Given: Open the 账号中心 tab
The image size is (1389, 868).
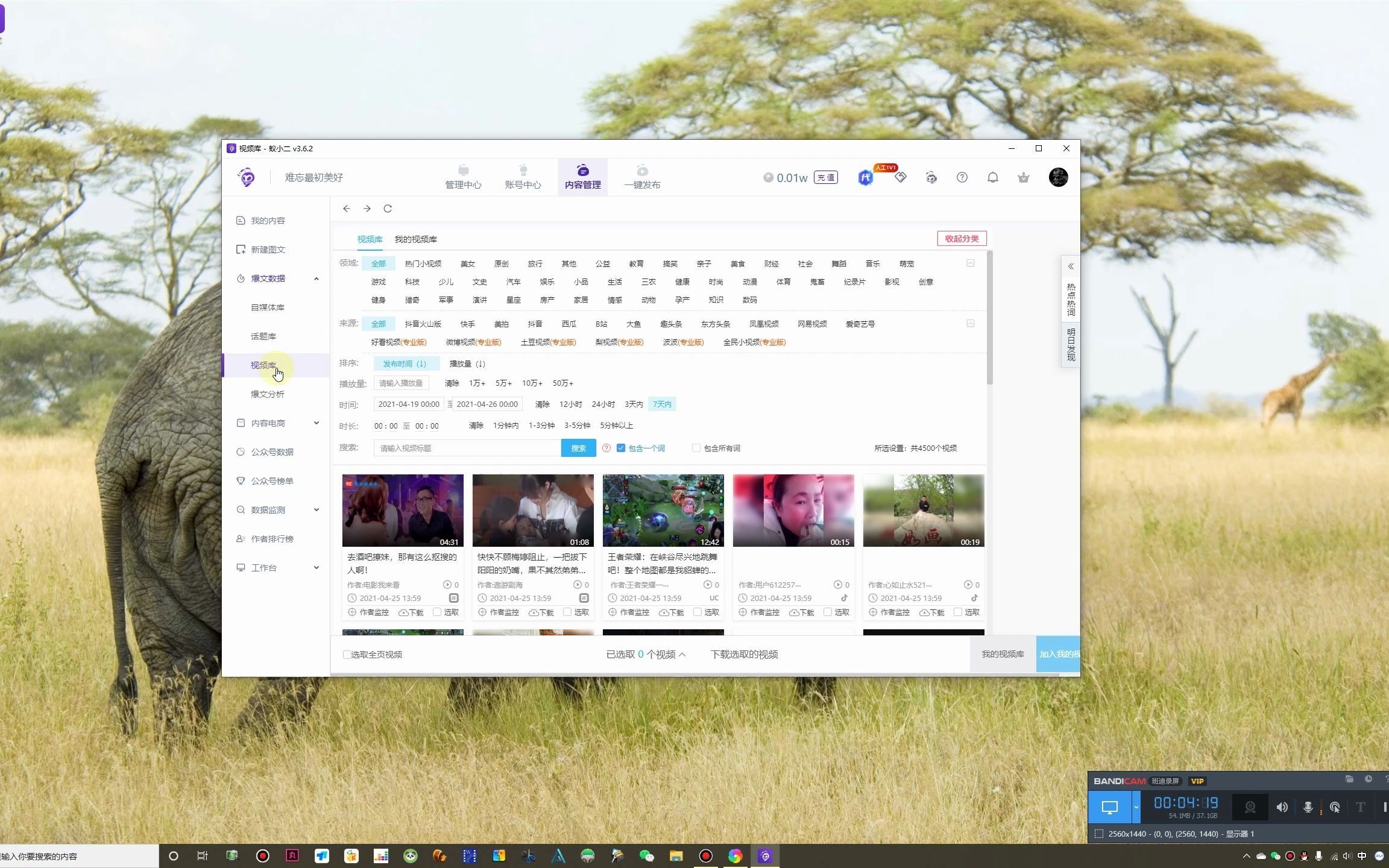Looking at the screenshot, I should pos(523,177).
